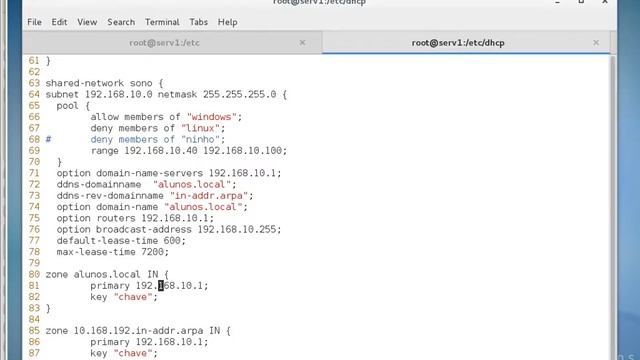Click the terminal vertical scrollbar
Image resolution: width=640 pixels, height=360 pixels.
(x=613, y=207)
